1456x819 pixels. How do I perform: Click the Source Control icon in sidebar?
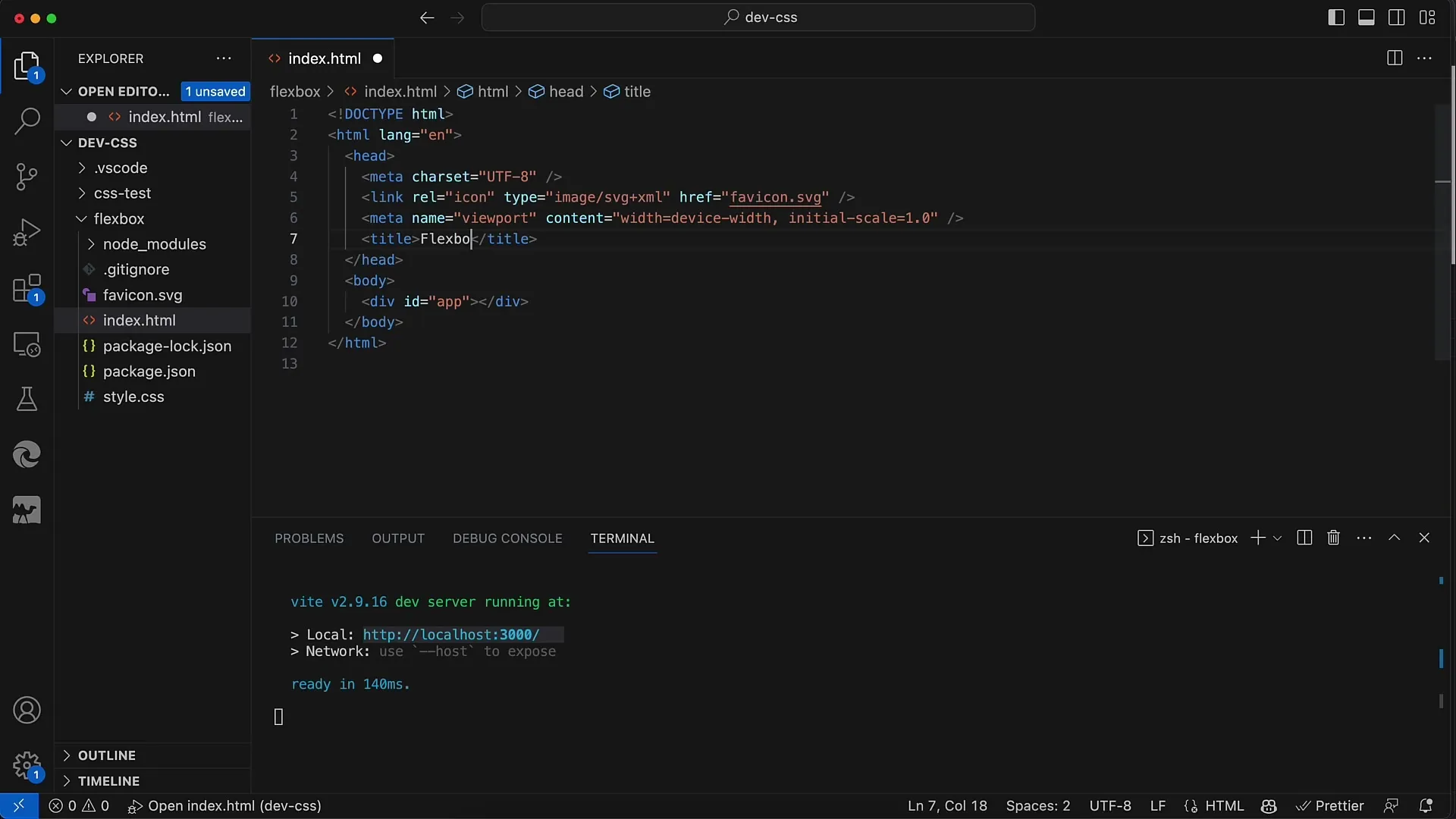click(x=26, y=176)
